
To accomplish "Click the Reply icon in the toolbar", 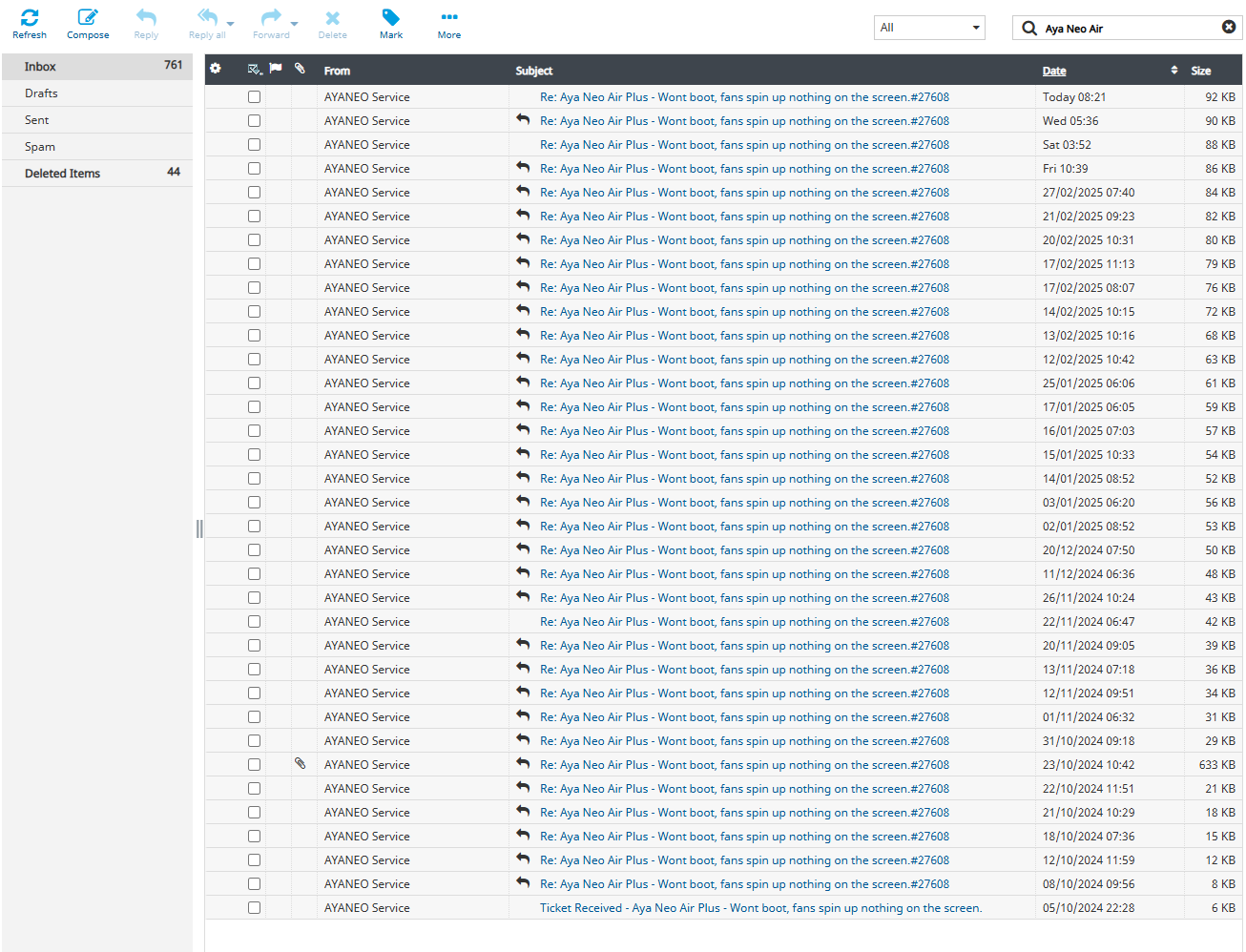I will [x=146, y=17].
